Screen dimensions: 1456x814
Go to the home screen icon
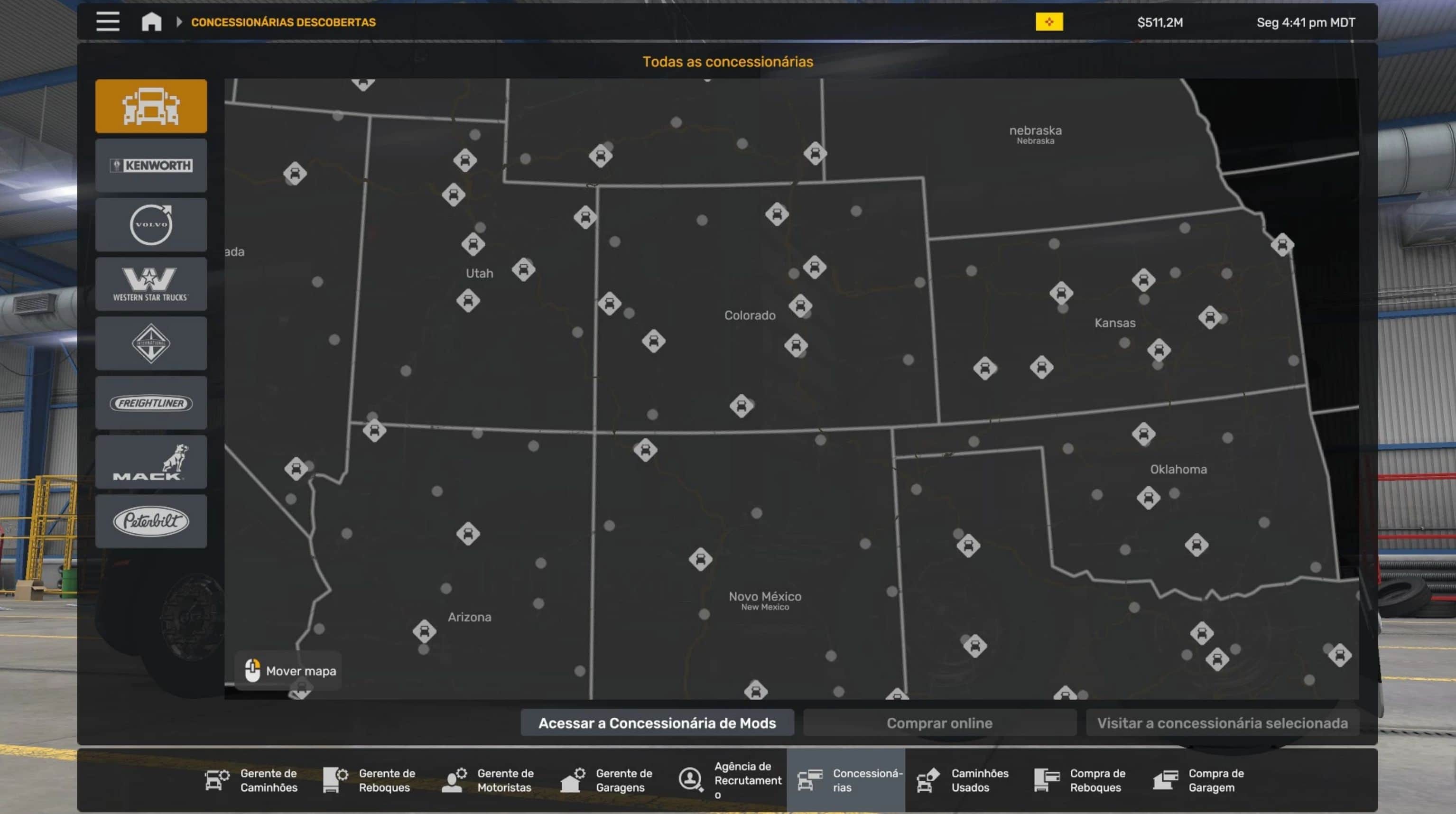tap(151, 22)
